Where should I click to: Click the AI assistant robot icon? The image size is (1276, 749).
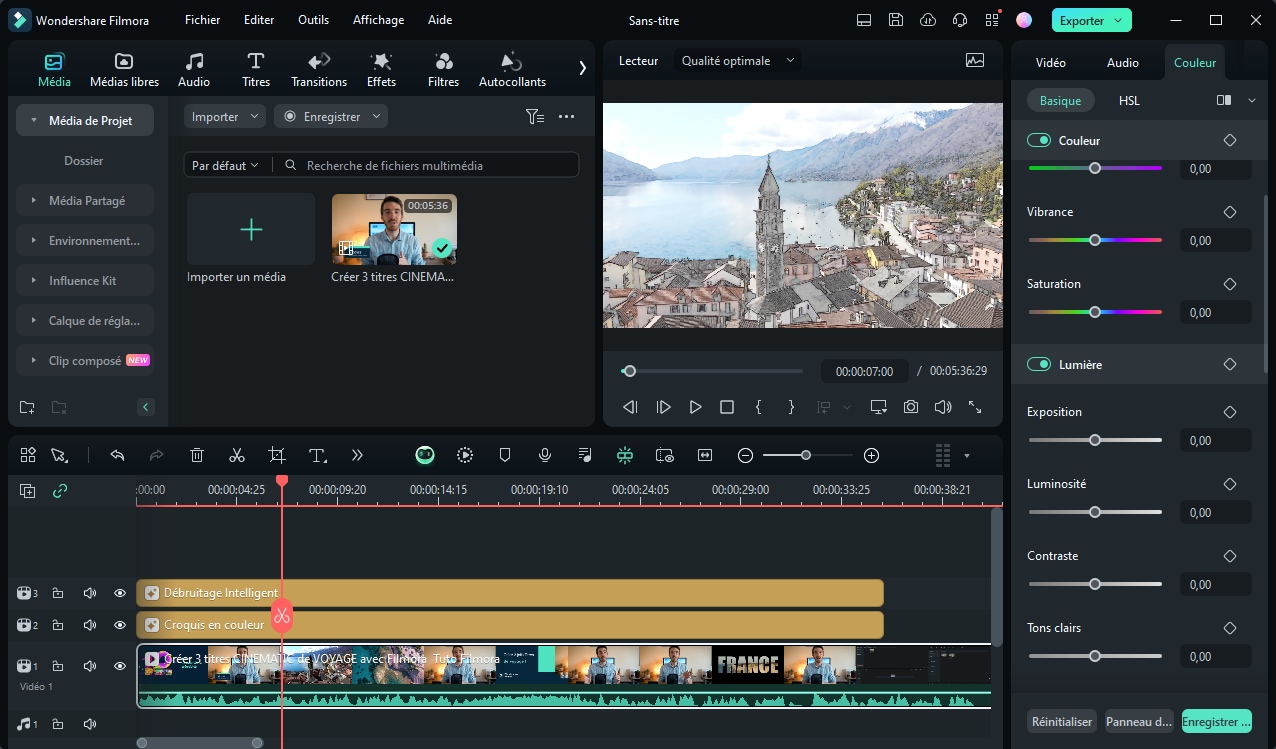(425, 455)
